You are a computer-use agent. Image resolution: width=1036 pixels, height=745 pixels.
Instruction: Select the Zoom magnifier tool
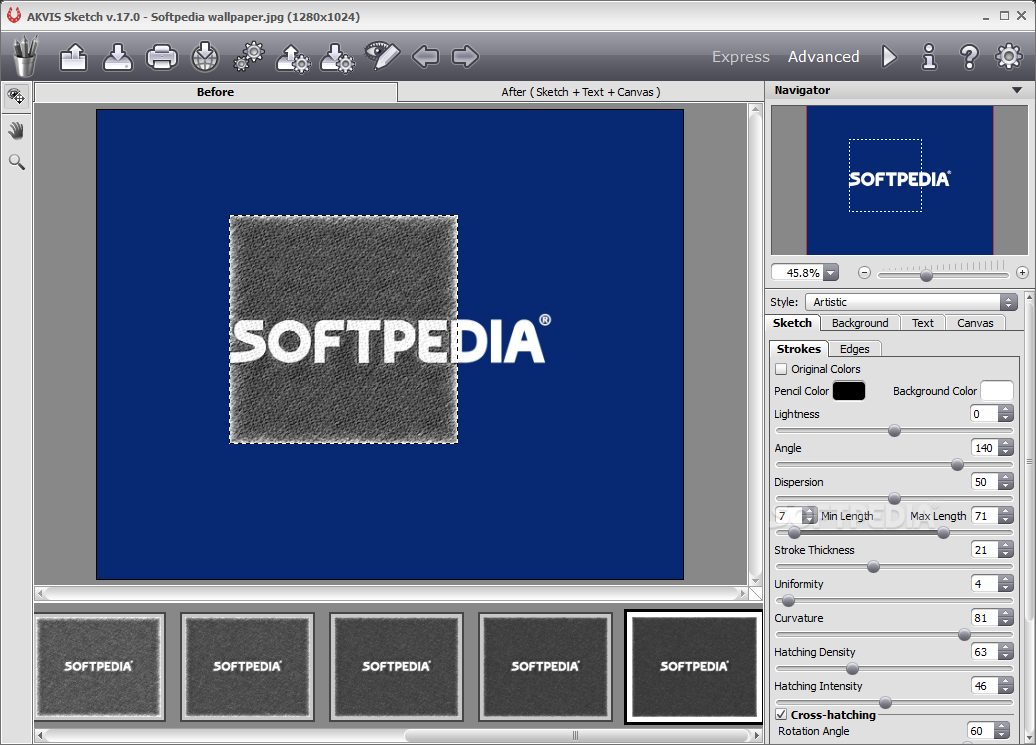16,162
